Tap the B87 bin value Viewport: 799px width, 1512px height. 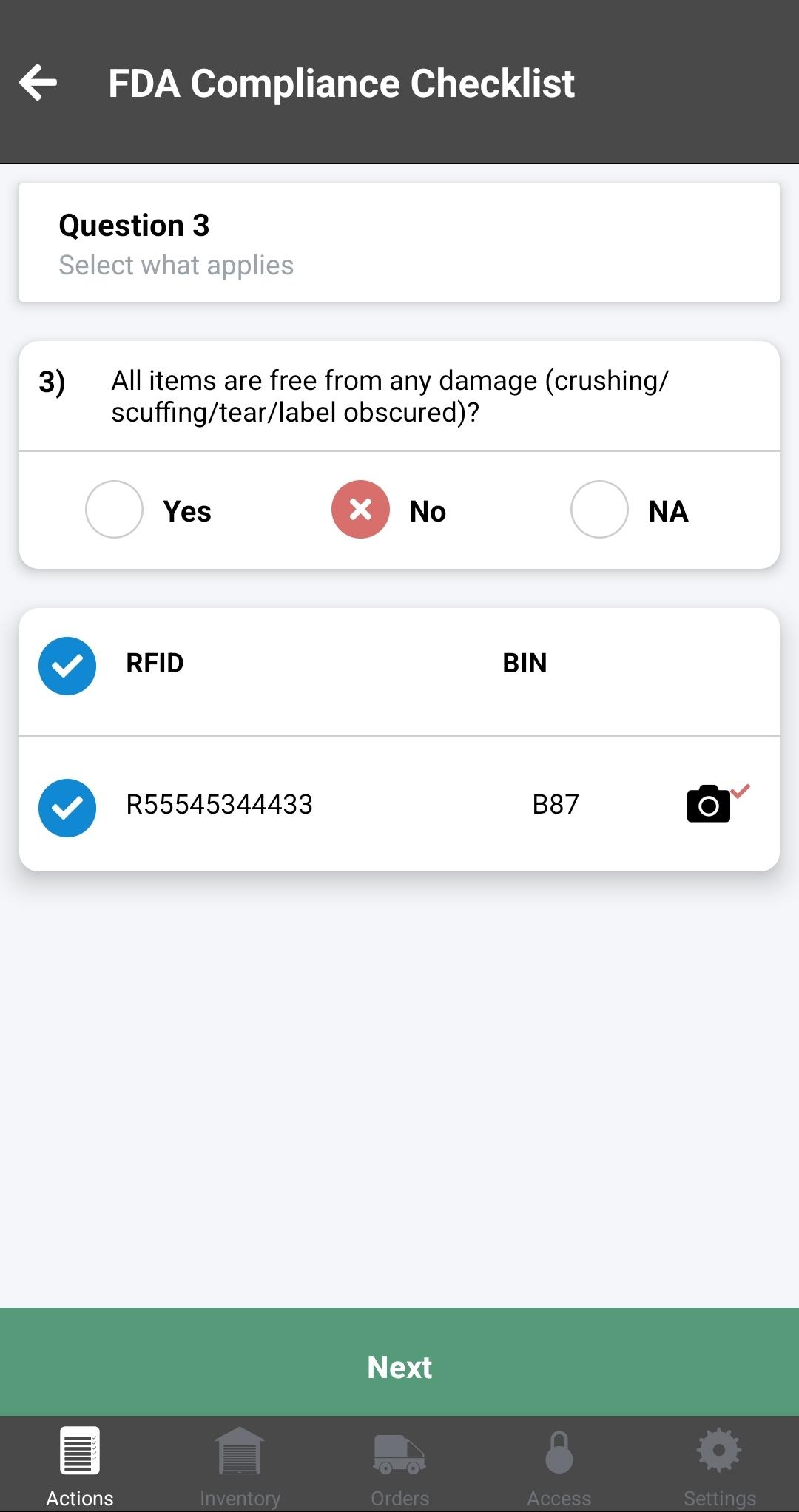(556, 805)
